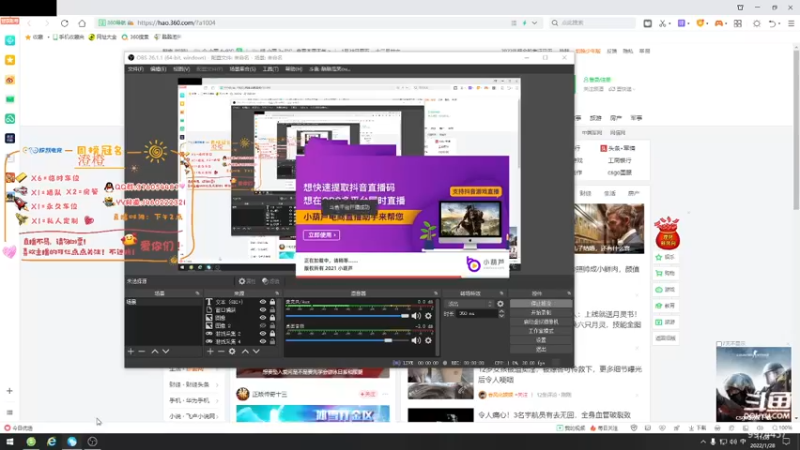Viewport: 800px width, 450px height.
Task: Open the OBS 帮助(H) menu
Action: [293, 69]
